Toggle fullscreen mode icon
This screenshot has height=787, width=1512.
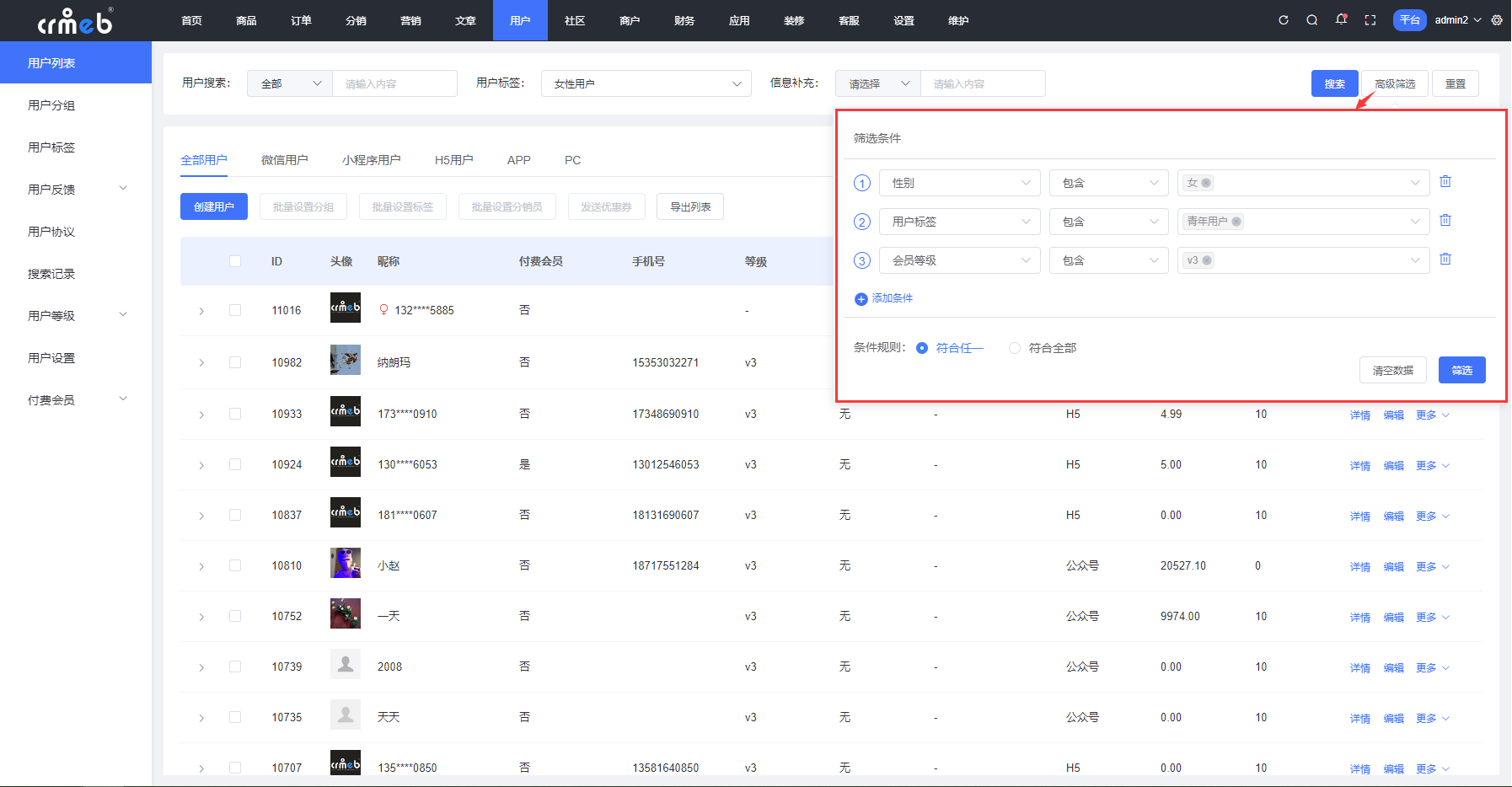click(x=1370, y=20)
